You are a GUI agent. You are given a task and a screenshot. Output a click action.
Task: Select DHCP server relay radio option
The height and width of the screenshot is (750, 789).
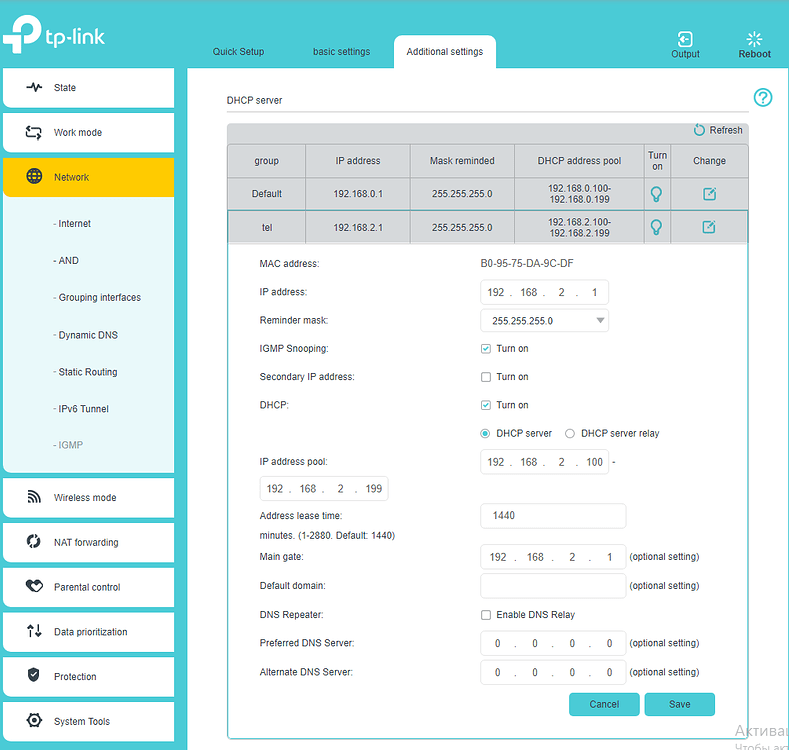pyautogui.click(x=570, y=433)
